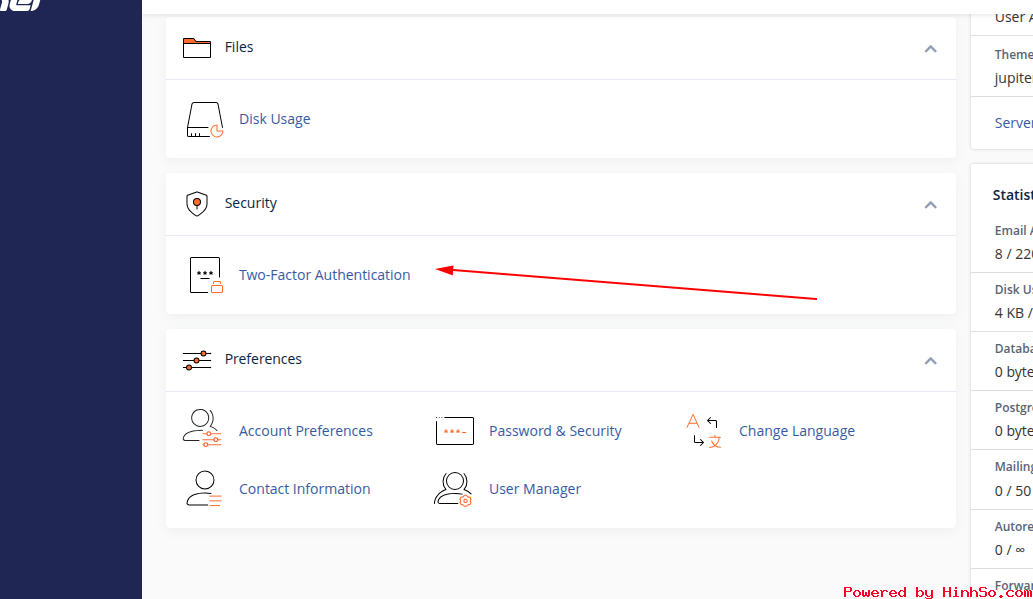Image resolution: width=1033 pixels, height=599 pixels.
Task: Collapse the Preferences section
Action: click(x=930, y=360)
